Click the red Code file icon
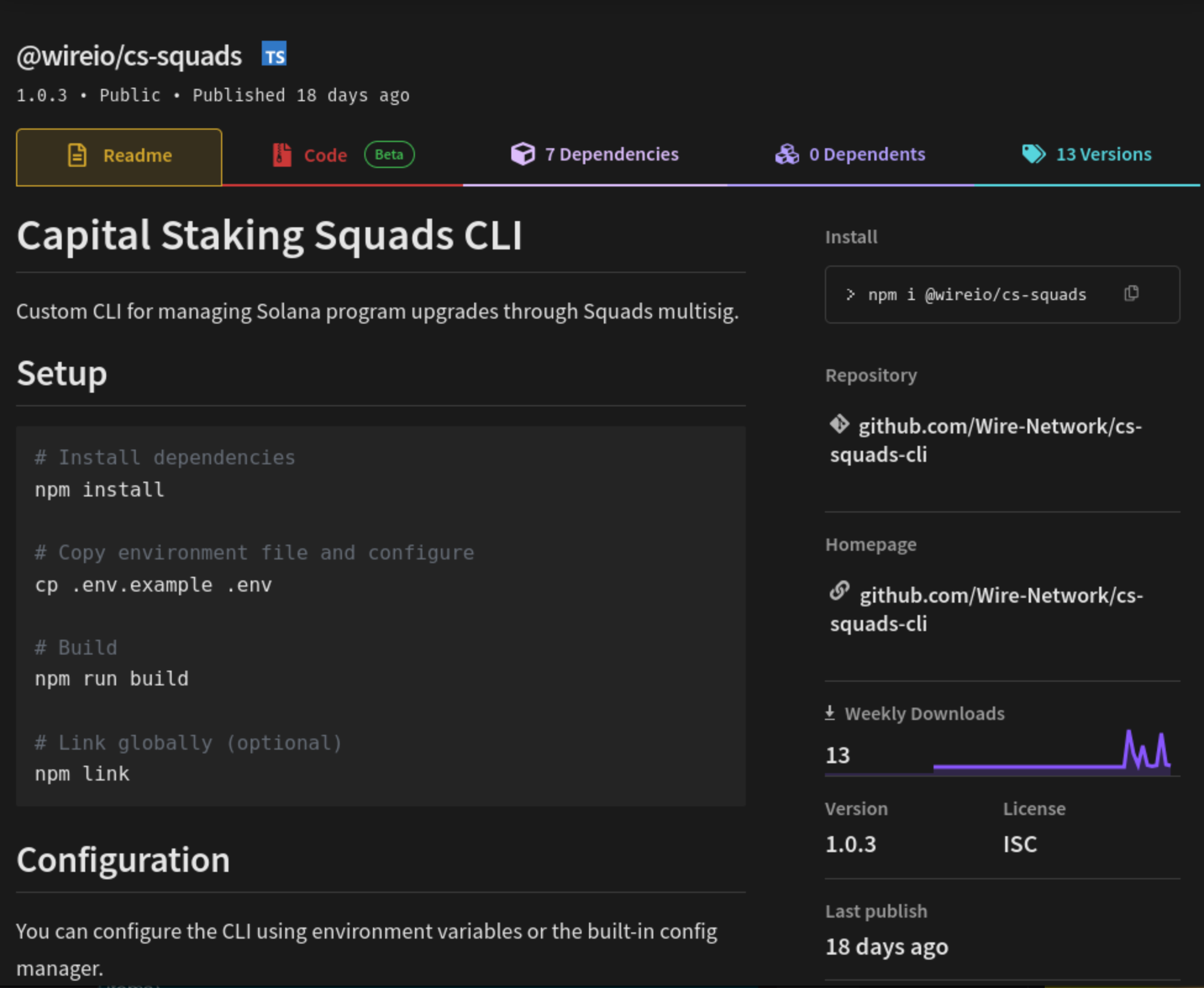The height and width of the screenshot is (988, 1204). [282, 155]
